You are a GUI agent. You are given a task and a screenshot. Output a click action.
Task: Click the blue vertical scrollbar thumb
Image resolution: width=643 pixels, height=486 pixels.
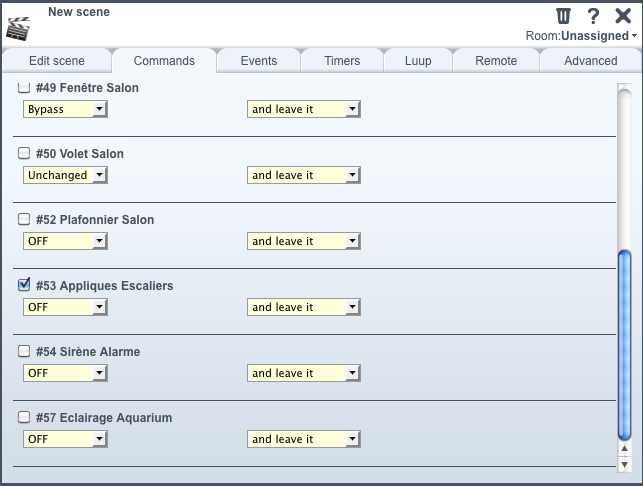(x=624, y=345)
